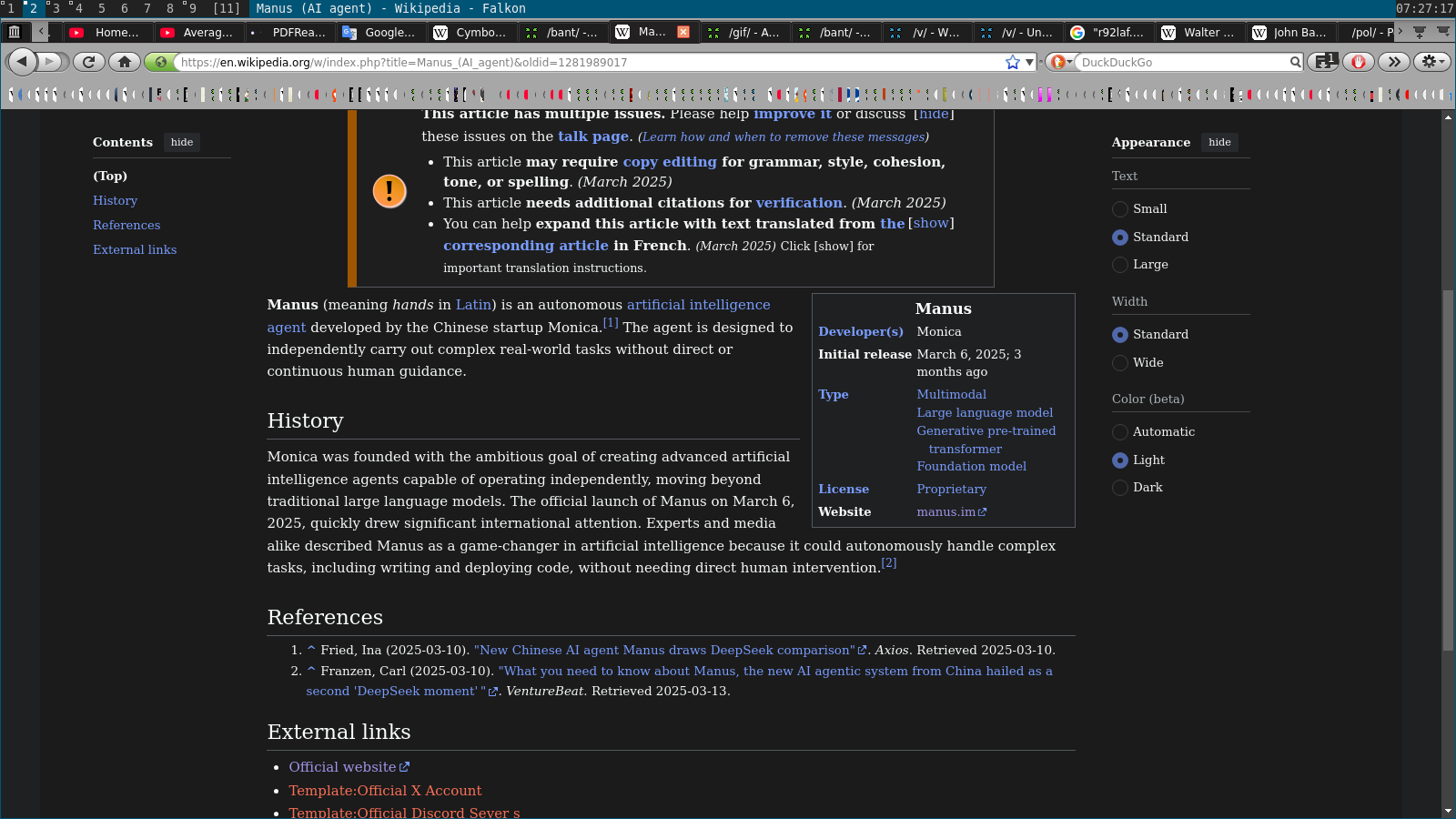Open the Large language model link
The width and height of the screenshot is (1456, 819).
coord(985,412)
